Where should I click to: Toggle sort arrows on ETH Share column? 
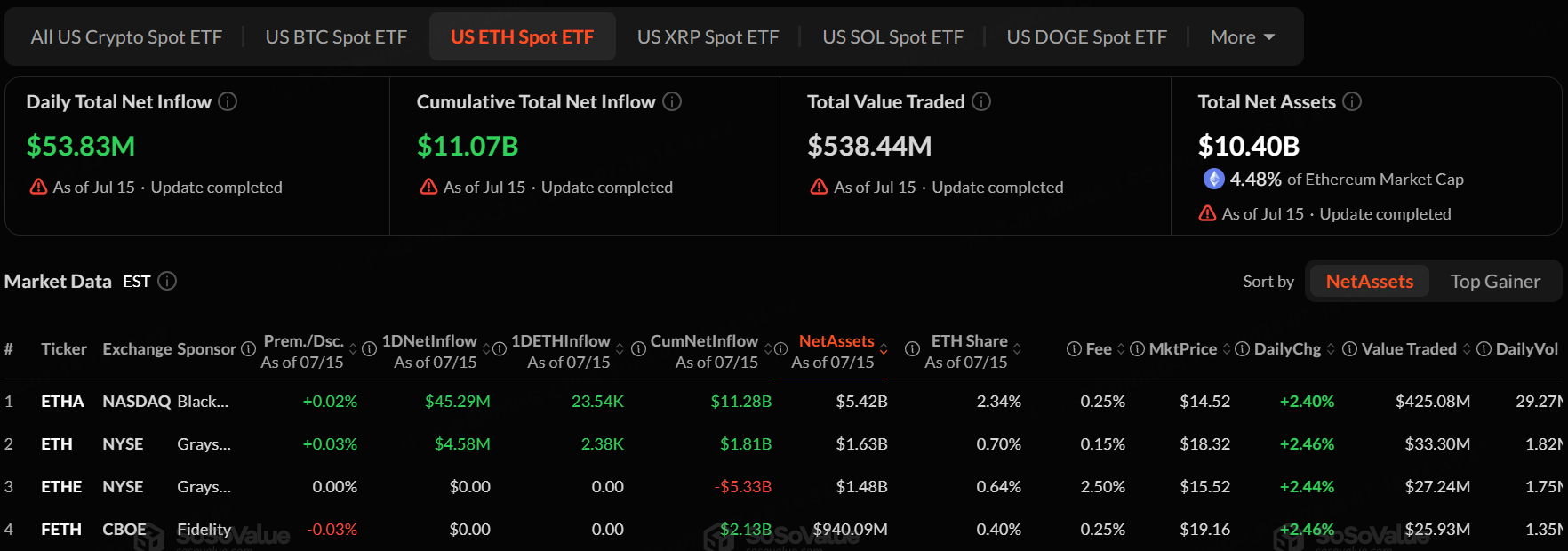click(x=1017, y=348)
